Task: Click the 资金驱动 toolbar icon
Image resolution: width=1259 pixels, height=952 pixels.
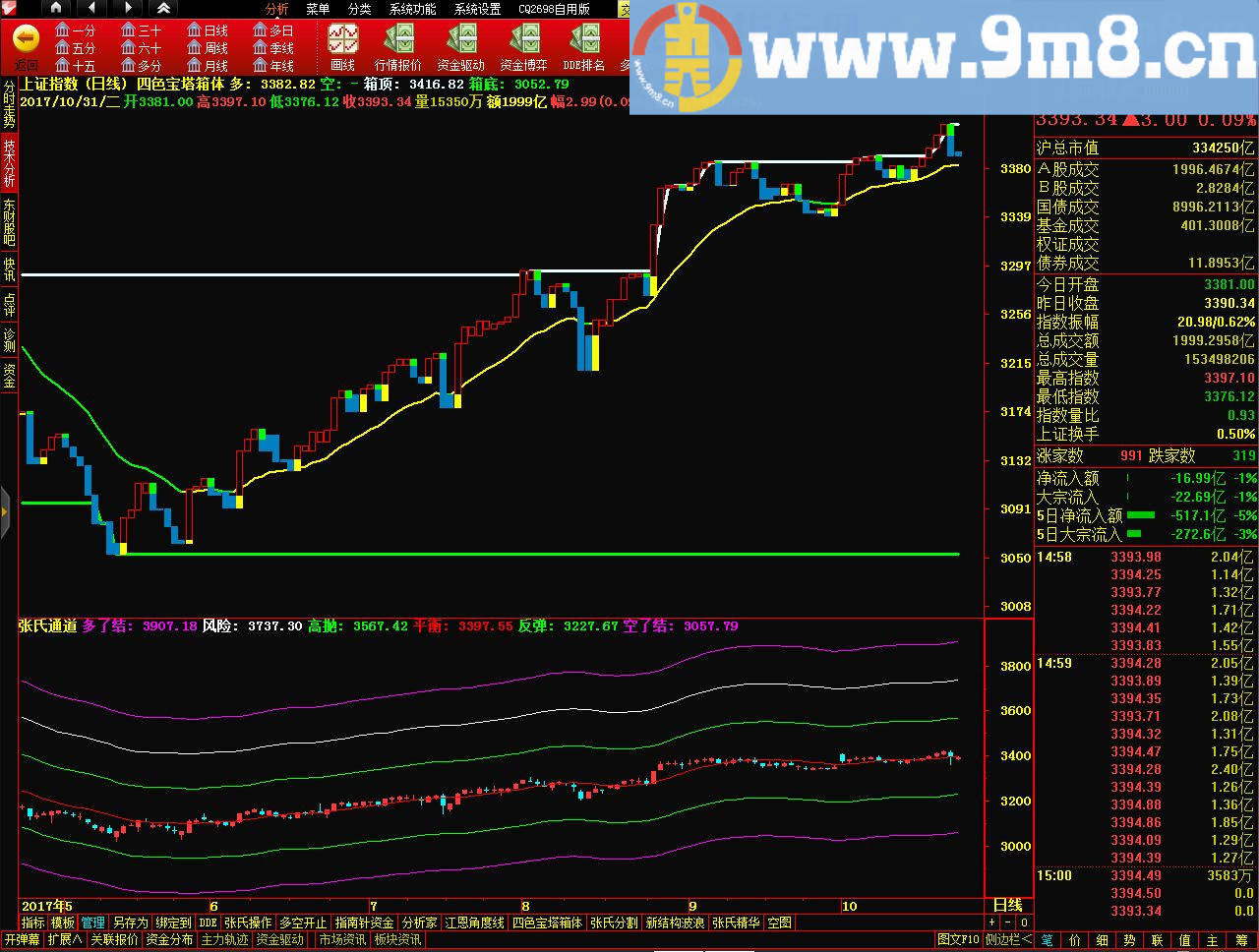Action: (x=460, y=46)
